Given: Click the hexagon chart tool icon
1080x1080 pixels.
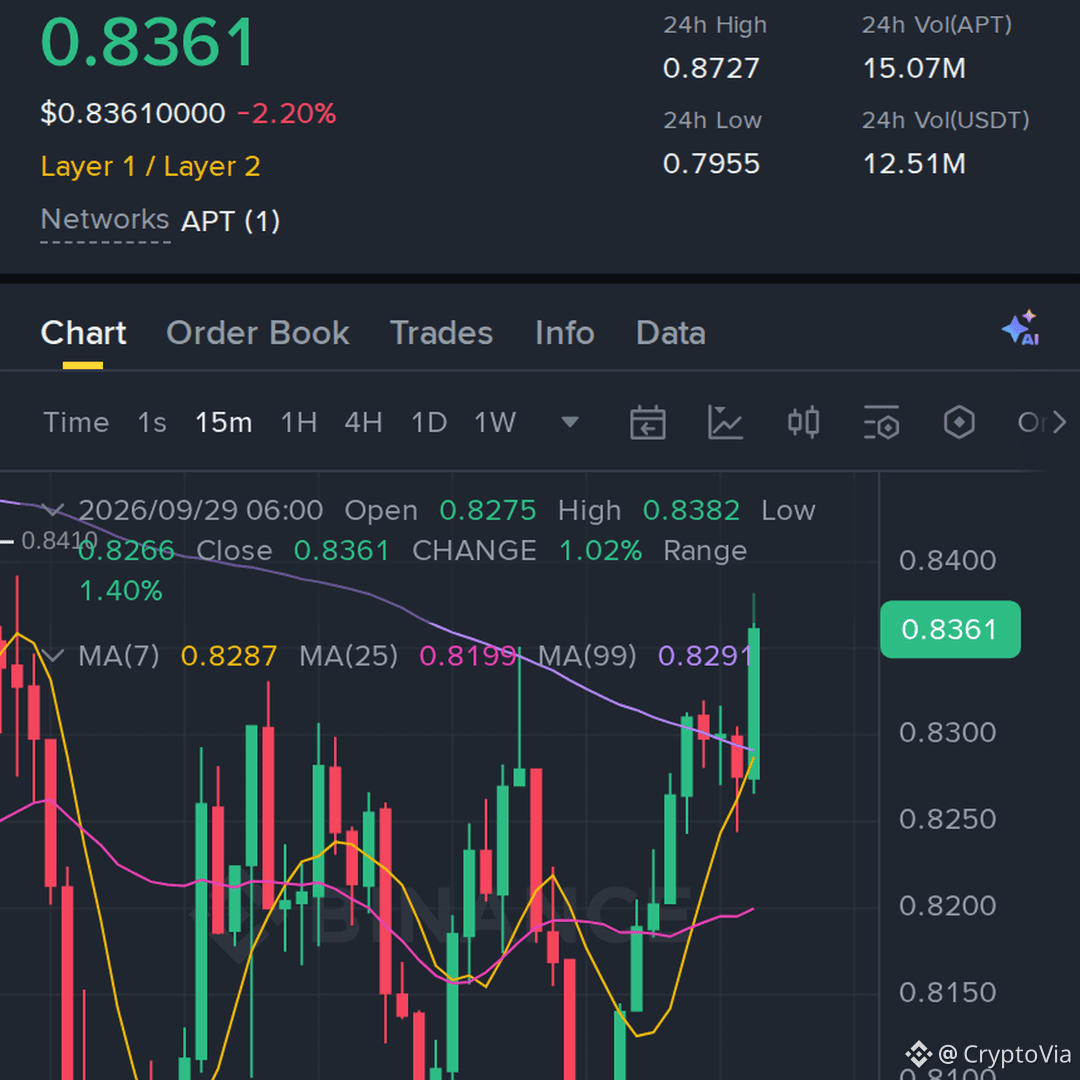Looking at the screenshot, I should 959,422.
